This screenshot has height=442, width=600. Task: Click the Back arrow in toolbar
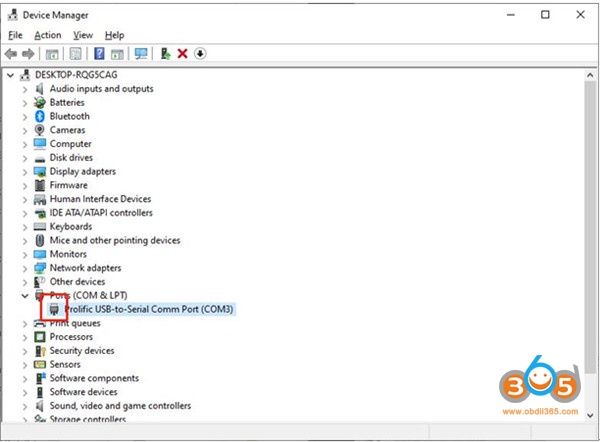click(x=11, y=53)
